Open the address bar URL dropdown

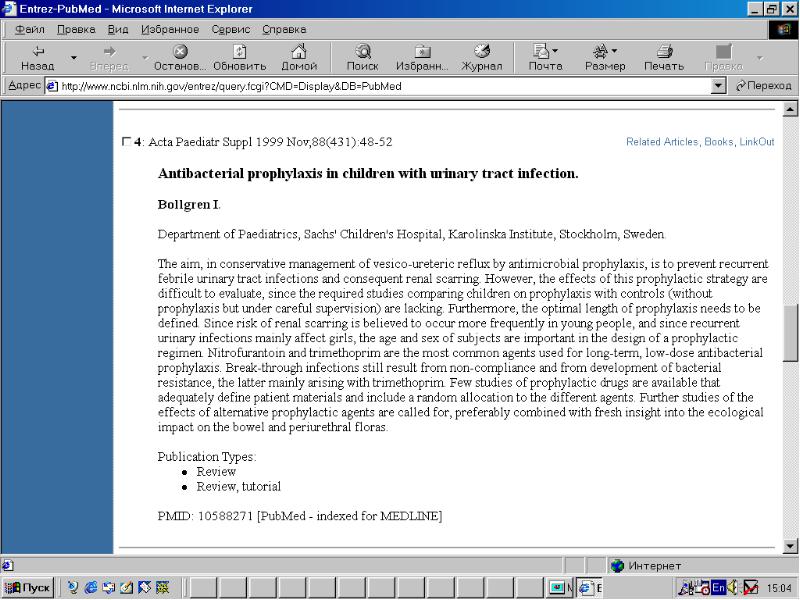pyautogui.click(x=718, y=86)
